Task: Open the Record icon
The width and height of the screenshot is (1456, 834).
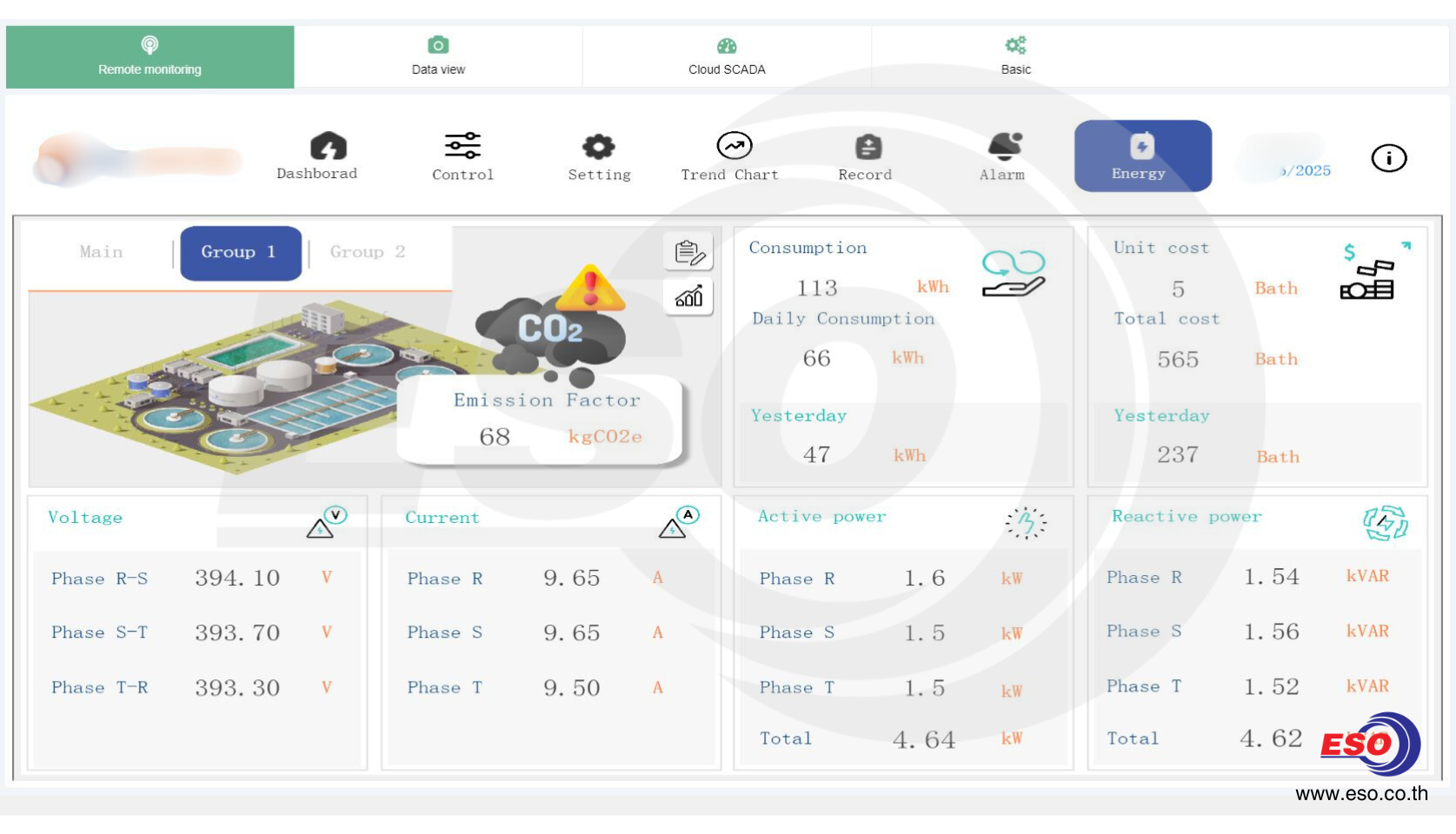Action: click(867, 147)
